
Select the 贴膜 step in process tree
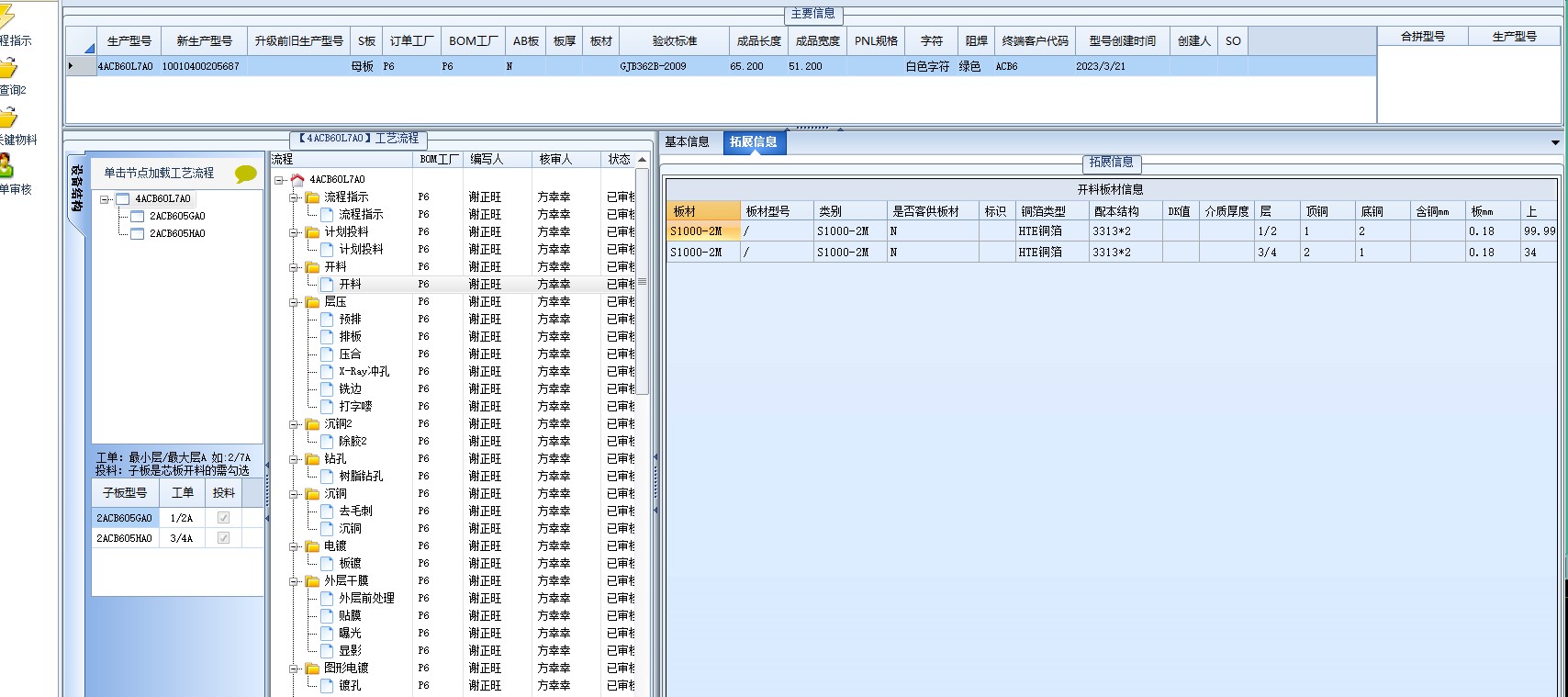click(x=350, y=616)
